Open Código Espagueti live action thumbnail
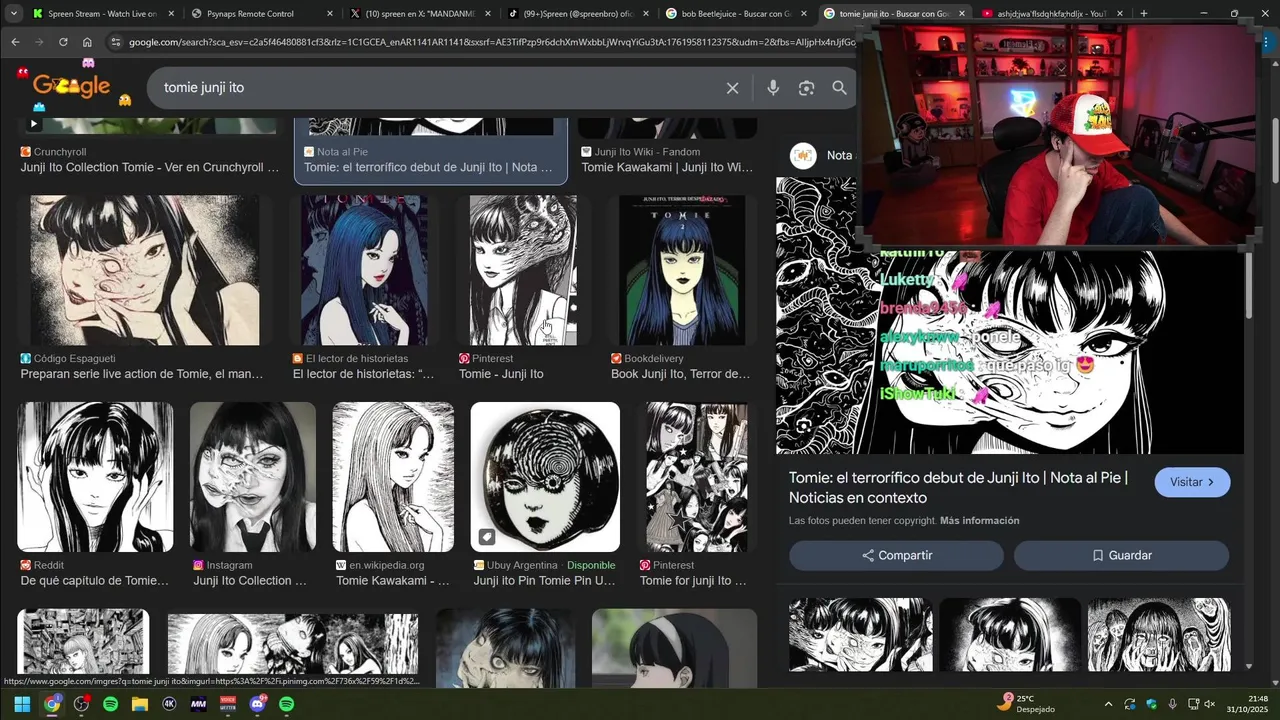This screenshot has height=720, width=1280. point(145,270)
